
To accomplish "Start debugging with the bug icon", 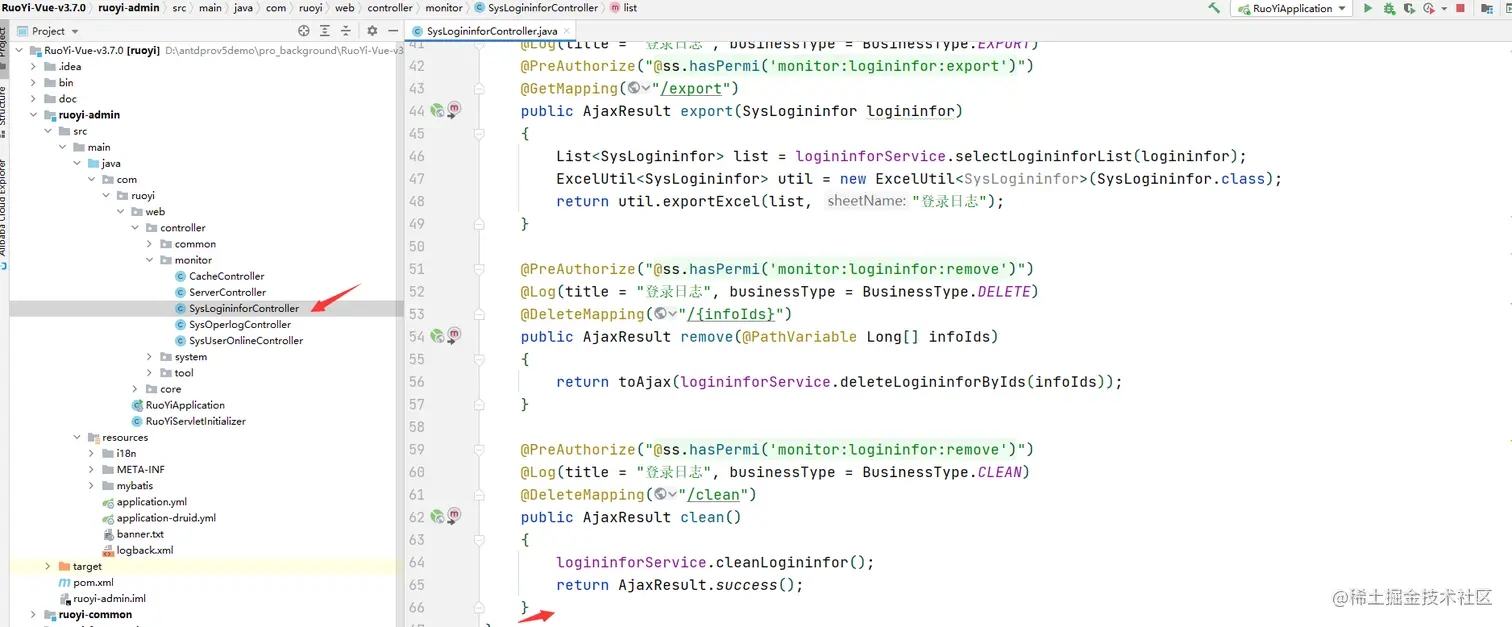I will pyautogui.click(x=1389, y=8).
